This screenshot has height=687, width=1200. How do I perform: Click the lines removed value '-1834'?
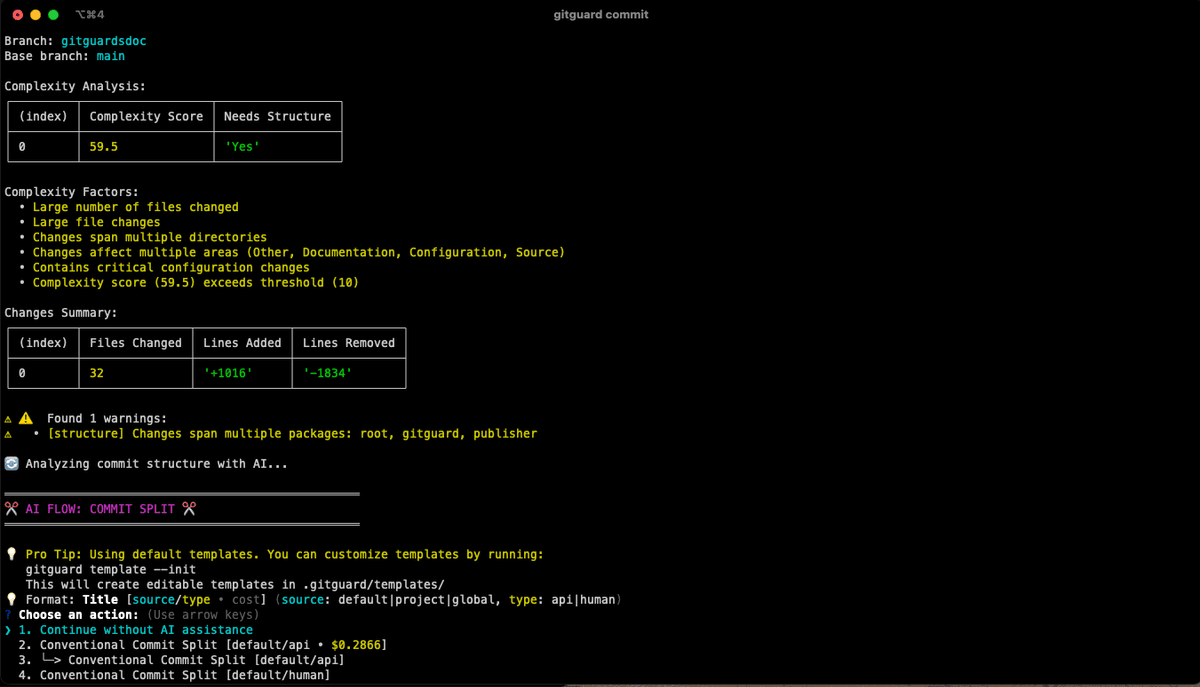tap(328, 373)
